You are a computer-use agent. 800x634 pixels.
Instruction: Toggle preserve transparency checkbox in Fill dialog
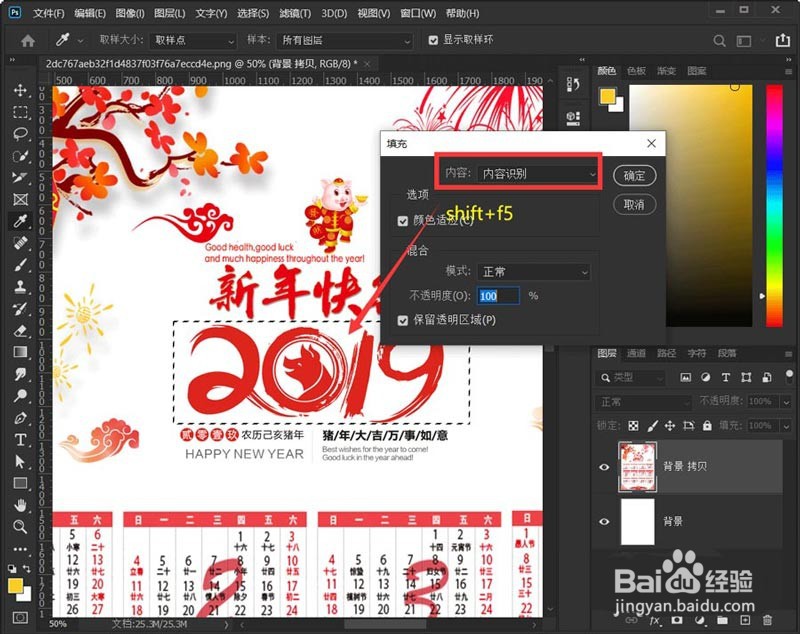(403, 320)
